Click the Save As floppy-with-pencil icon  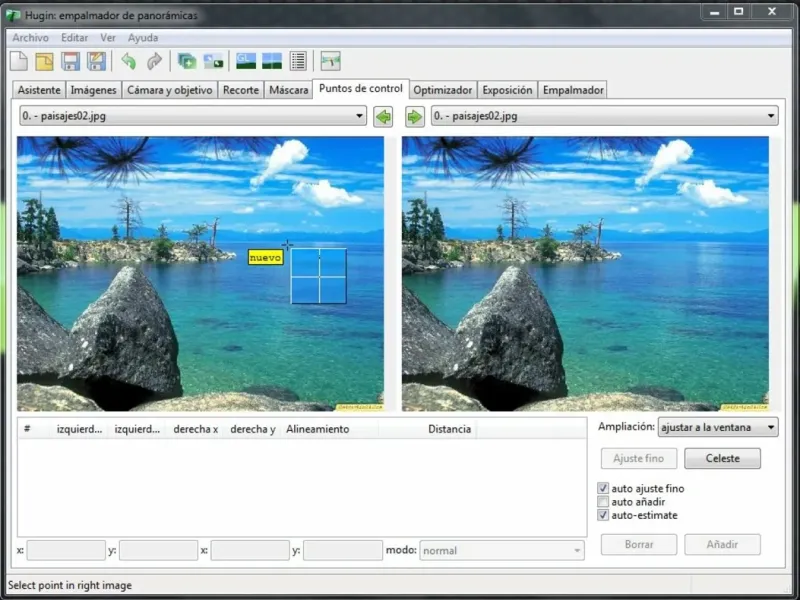96,61
